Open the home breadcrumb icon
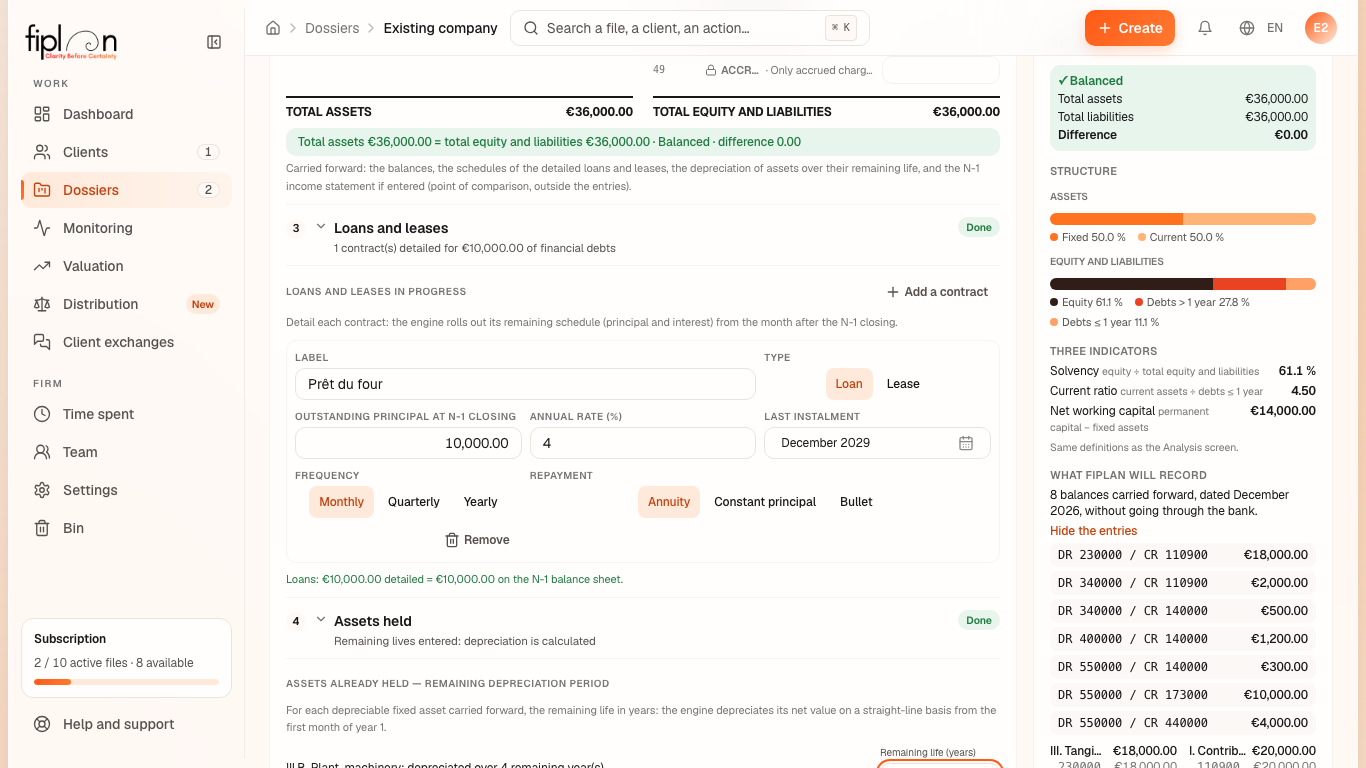Viewport: 1366px width, 768px height. point(273,28)
